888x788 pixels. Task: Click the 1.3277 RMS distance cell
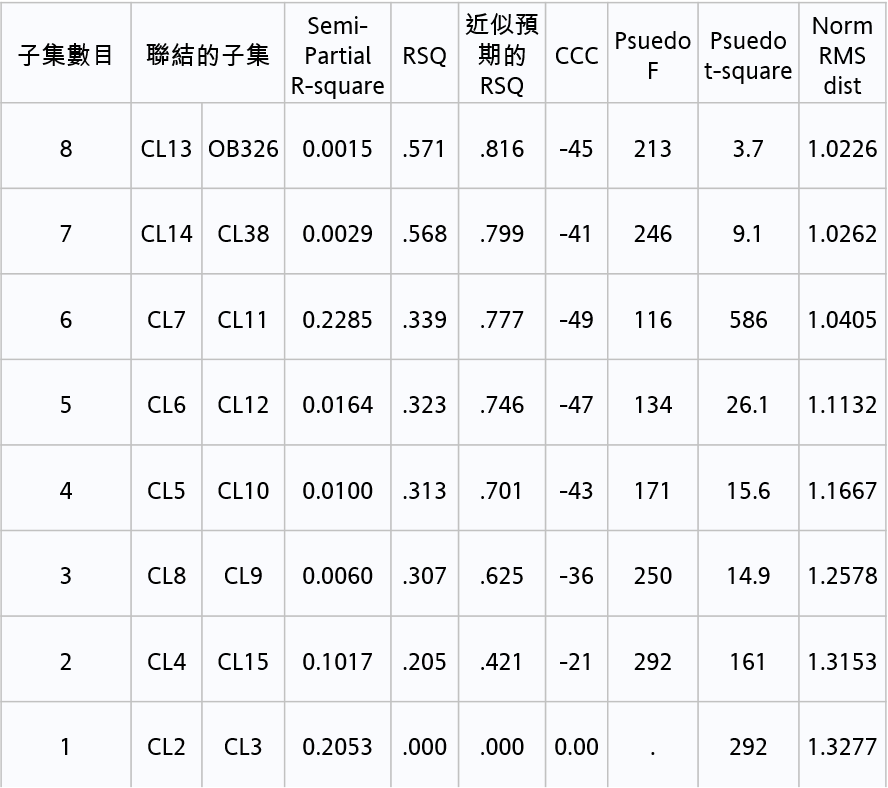[842, 747]
